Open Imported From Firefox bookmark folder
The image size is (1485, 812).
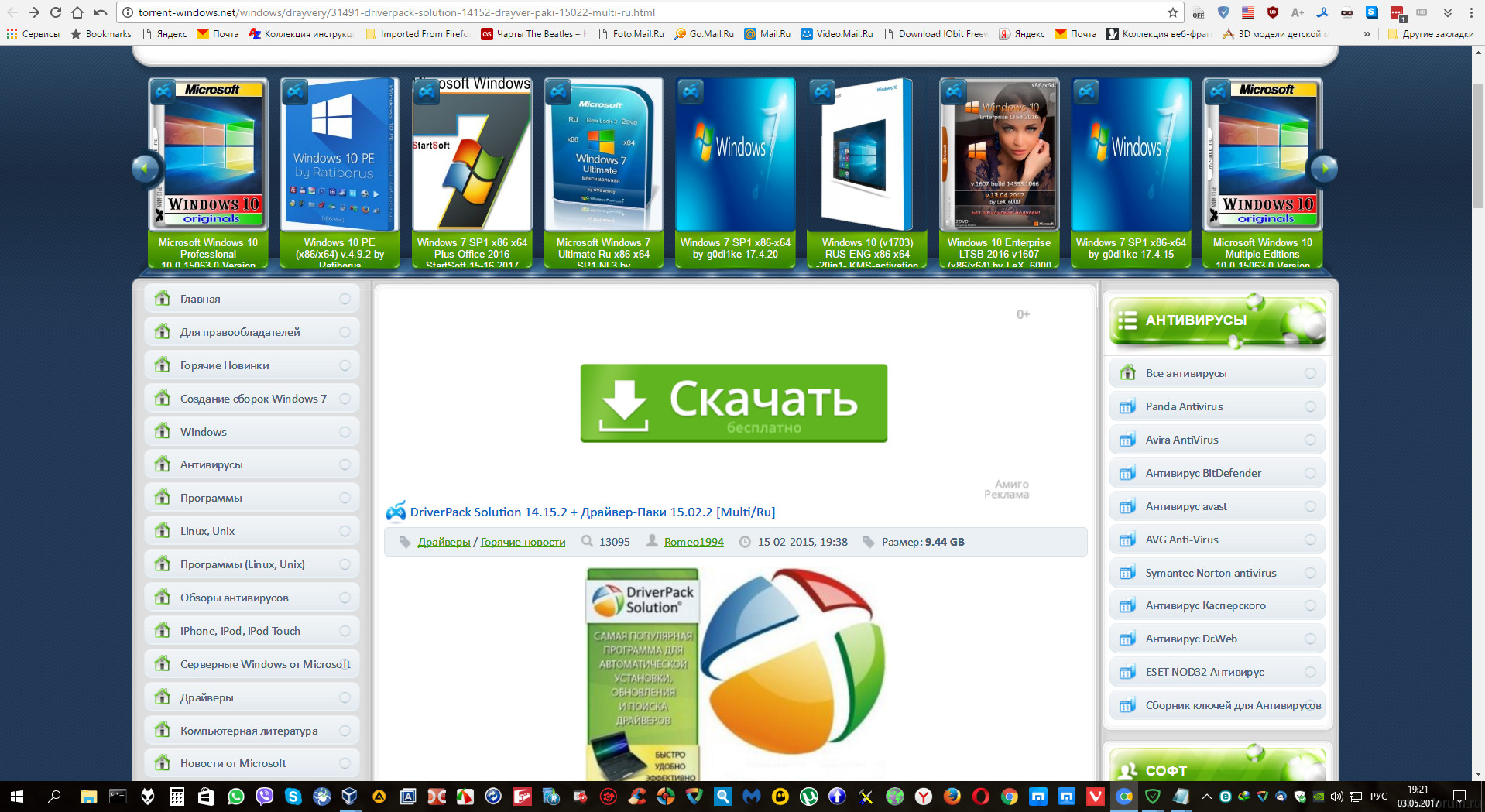417,34
